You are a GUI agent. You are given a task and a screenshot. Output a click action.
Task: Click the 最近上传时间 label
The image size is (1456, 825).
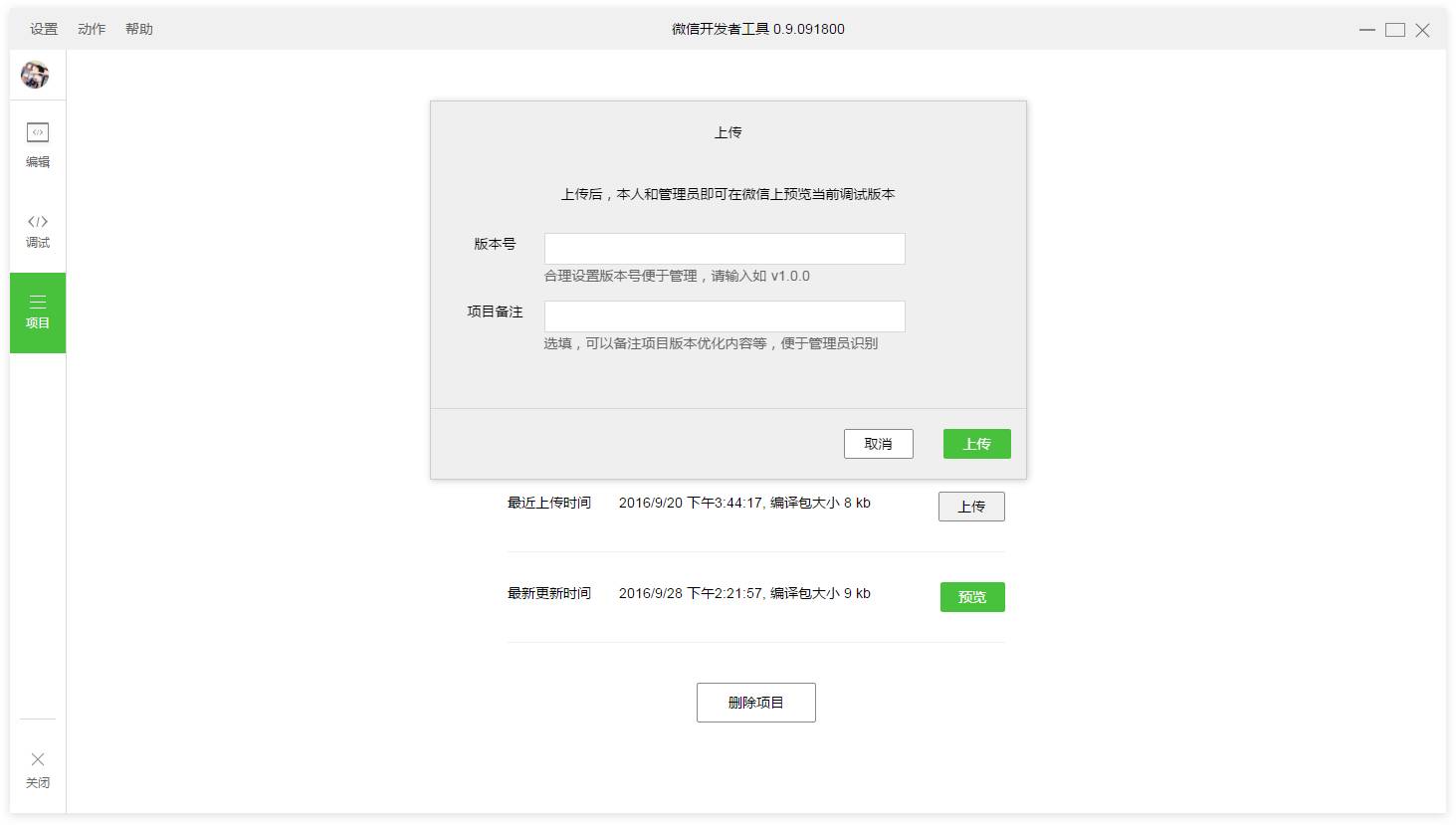click(x=549, y=503)
